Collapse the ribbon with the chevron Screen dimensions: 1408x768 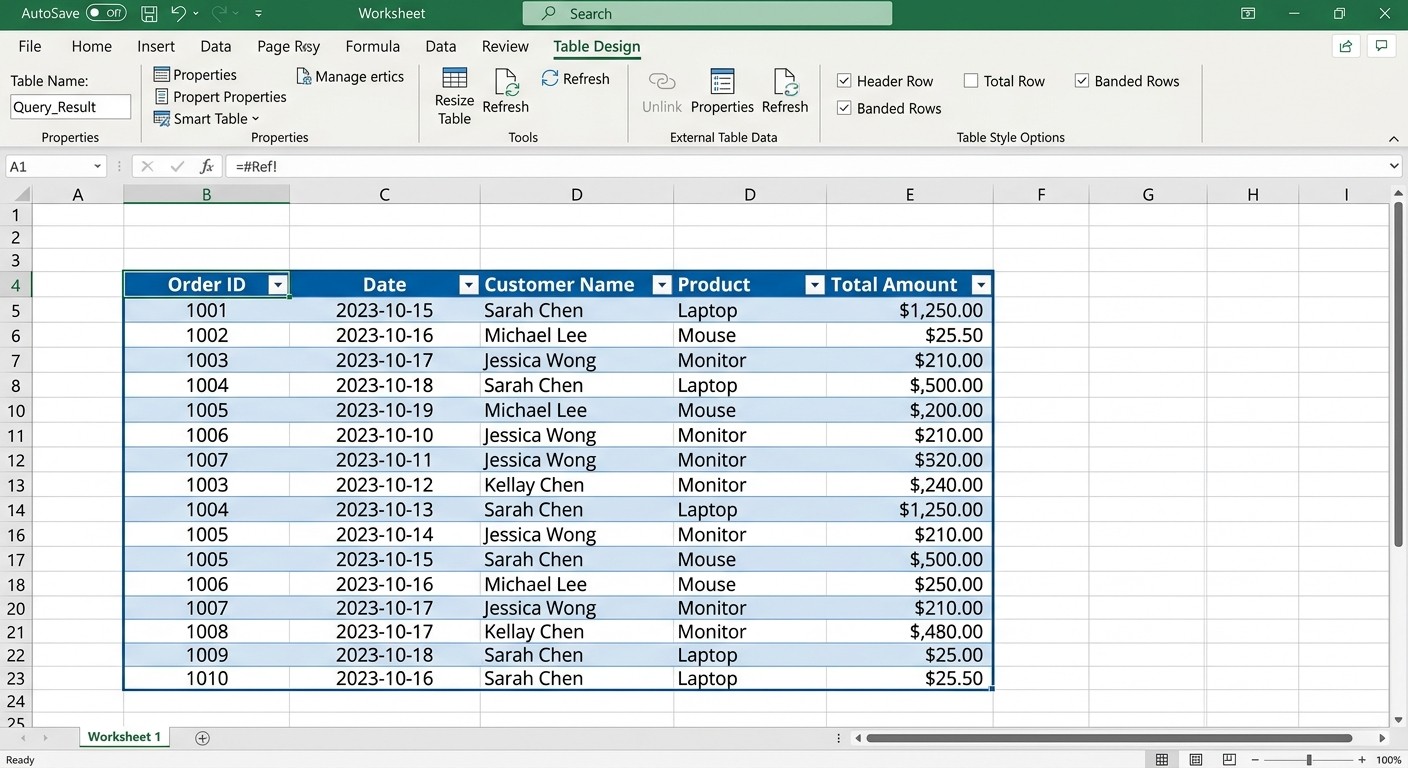[x=1394, y=138]
